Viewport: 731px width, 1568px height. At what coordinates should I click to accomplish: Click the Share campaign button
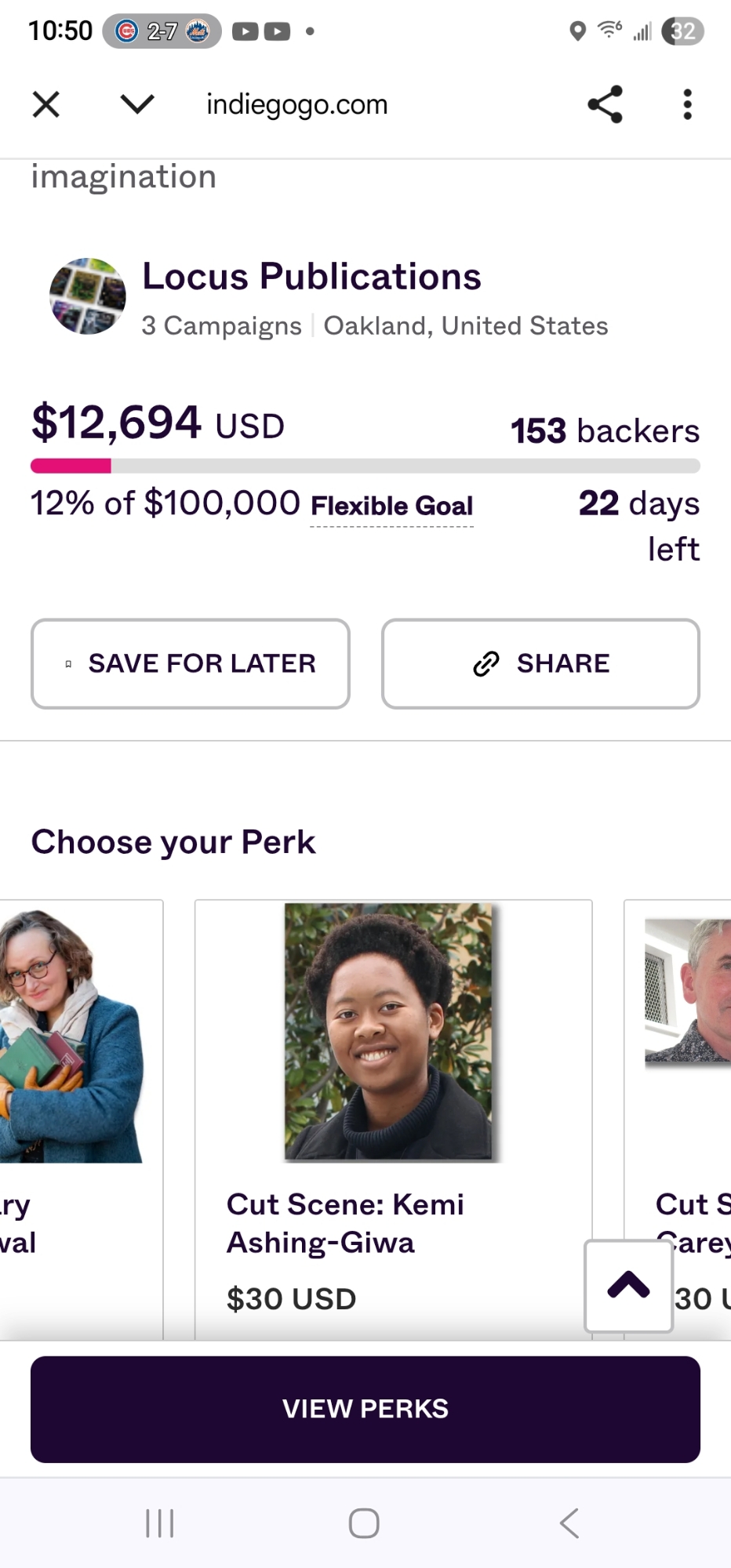[x=540, y=664]
